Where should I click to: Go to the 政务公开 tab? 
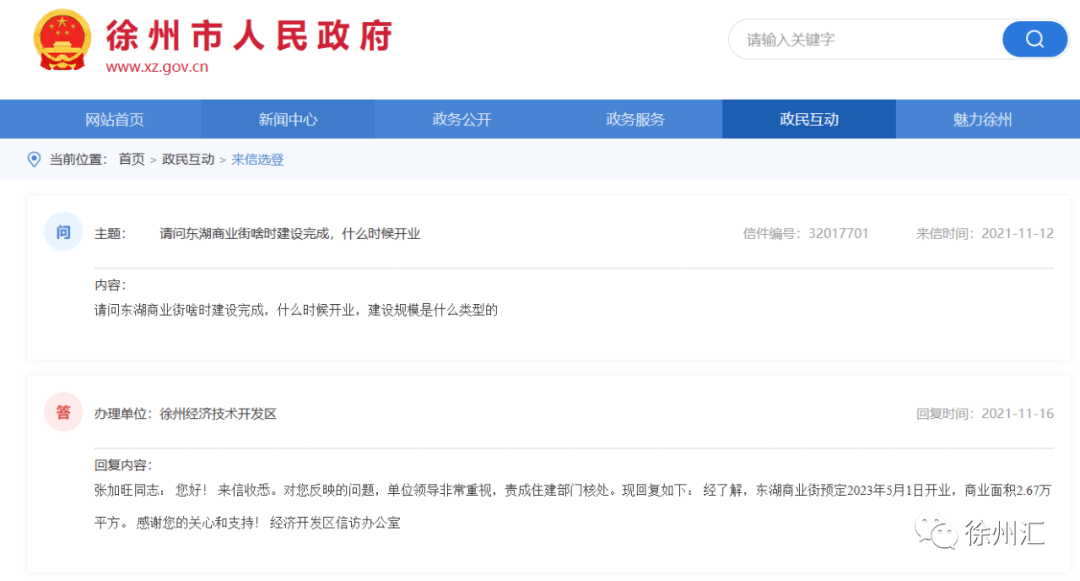click(x=462, y=119)
